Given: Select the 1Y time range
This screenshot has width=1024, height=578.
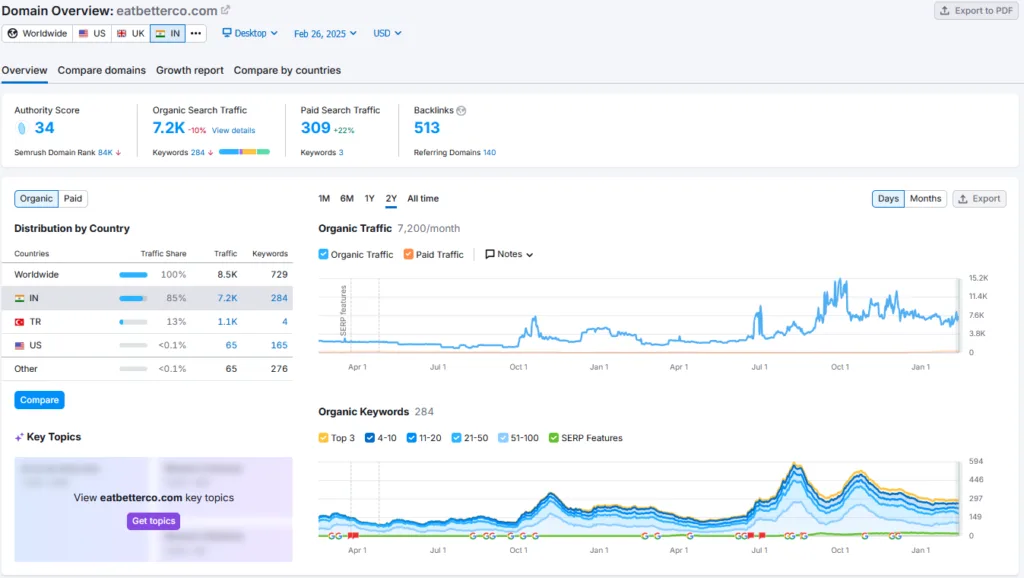Looking at the screenshot, I should pyautogui.click(x=370, y=199).
